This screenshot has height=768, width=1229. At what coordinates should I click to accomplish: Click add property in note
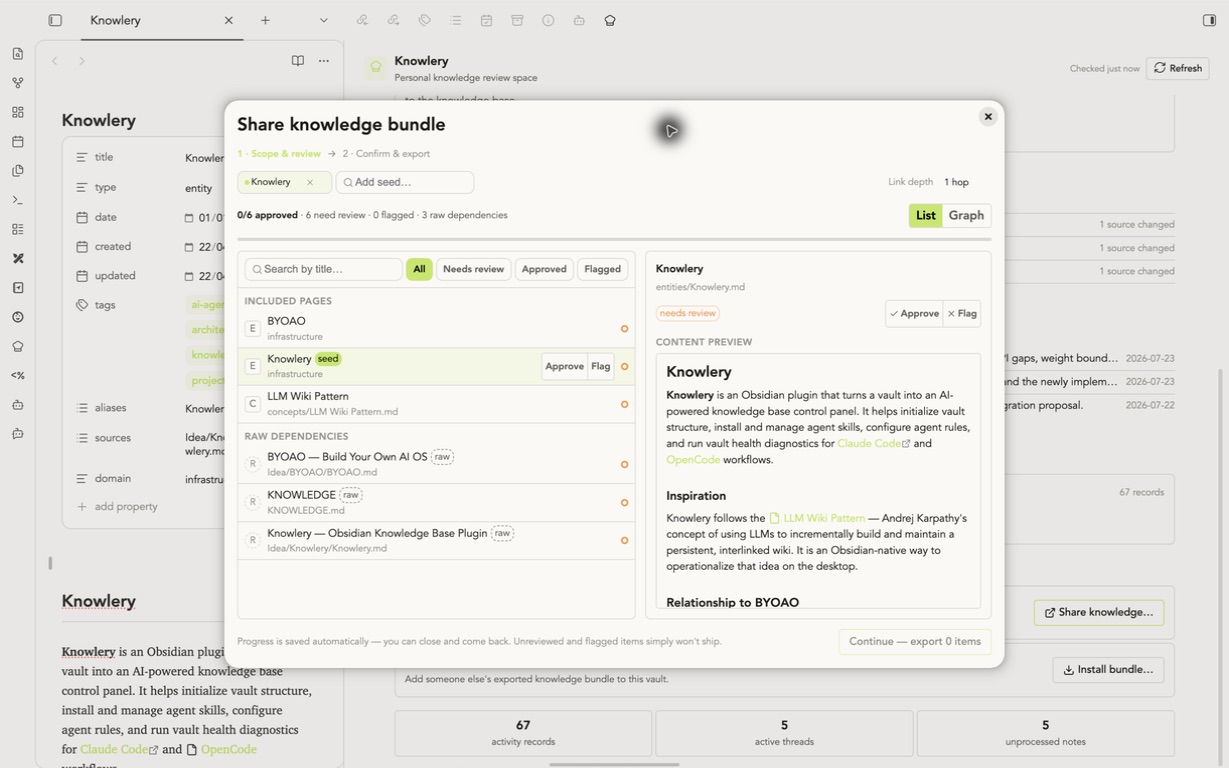point(117,507)
